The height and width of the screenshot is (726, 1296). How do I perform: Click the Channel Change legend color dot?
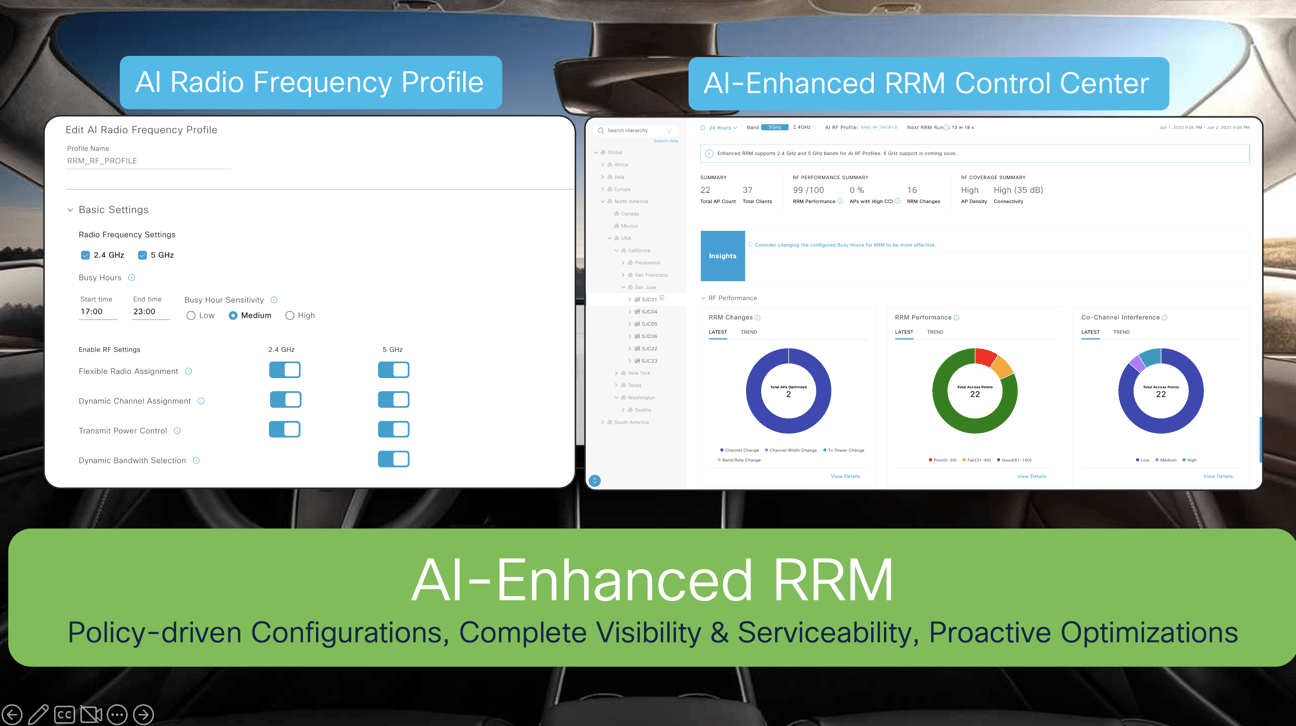[x=721, y=449]
